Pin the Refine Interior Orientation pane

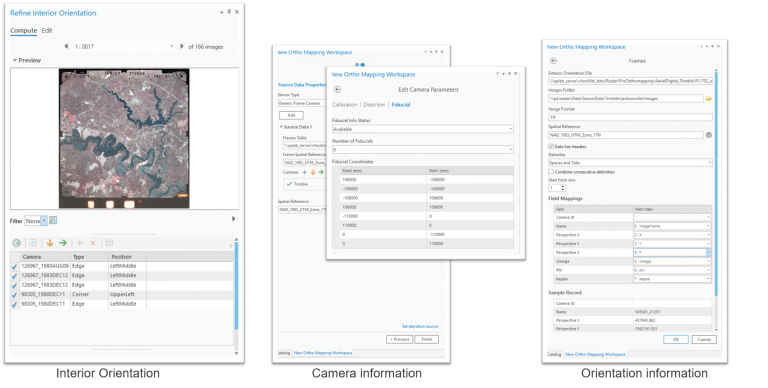[229, 12]
